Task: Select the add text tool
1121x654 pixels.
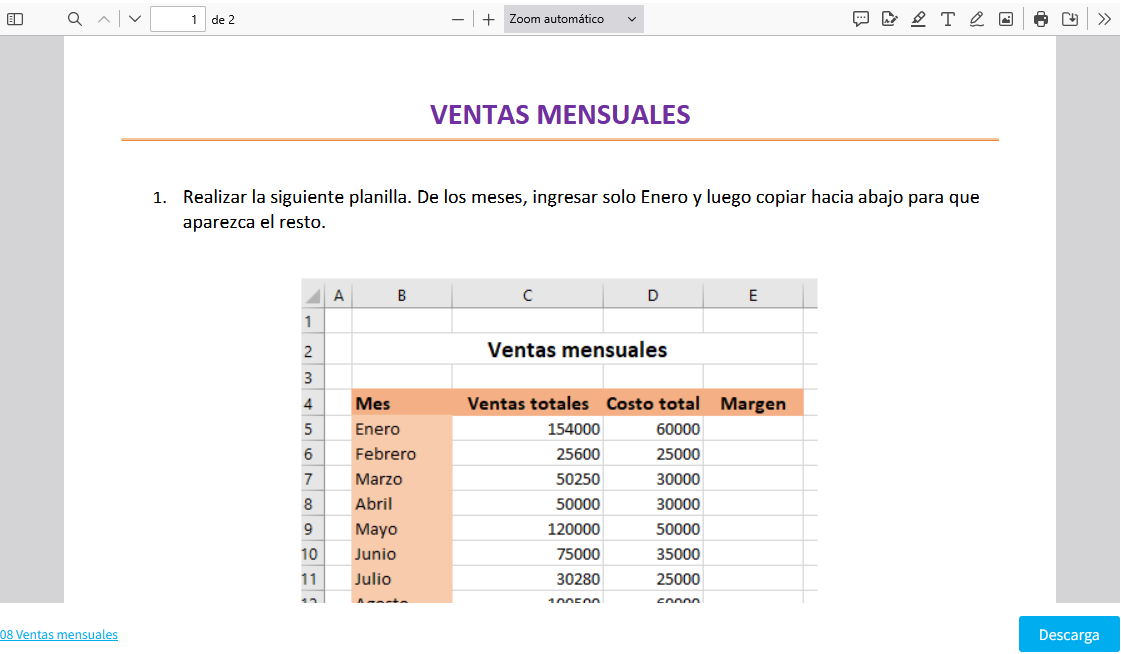Action: 947,19
